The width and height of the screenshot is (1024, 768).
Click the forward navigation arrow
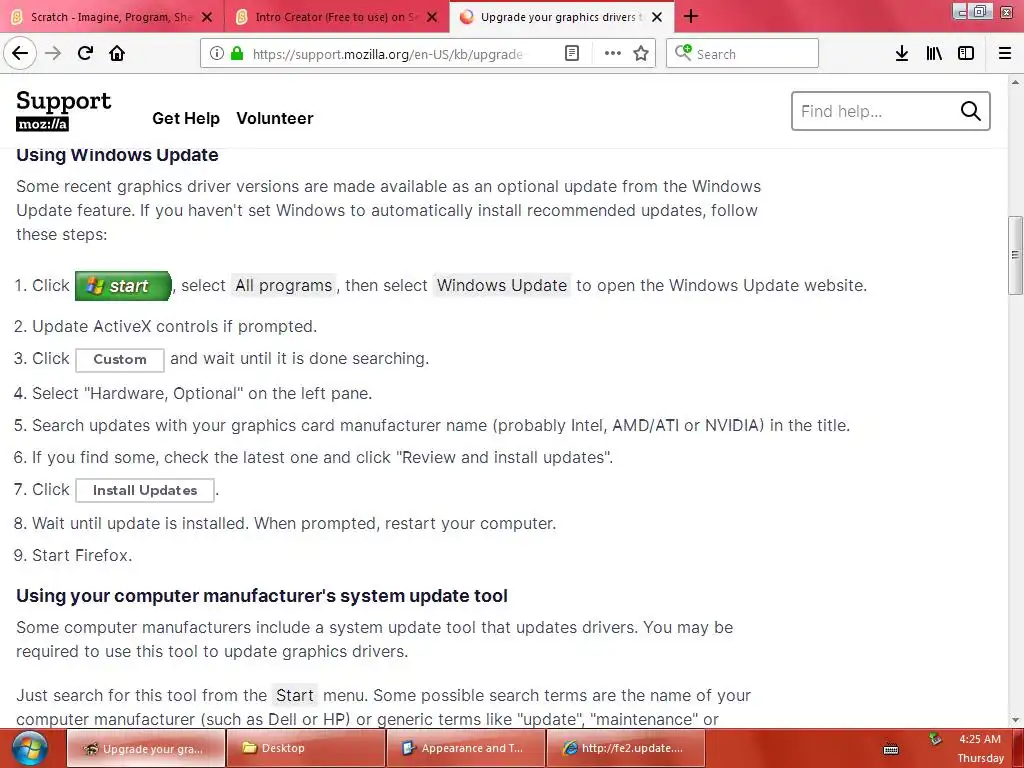tap(53, 54)
